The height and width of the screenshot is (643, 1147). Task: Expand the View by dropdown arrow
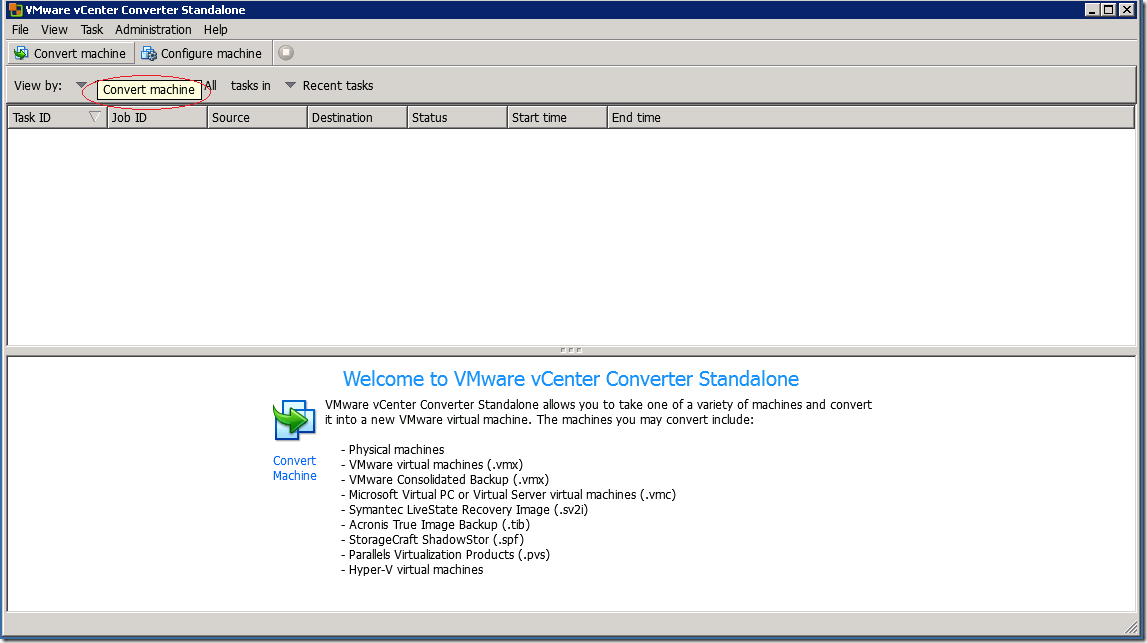point(81,85)
